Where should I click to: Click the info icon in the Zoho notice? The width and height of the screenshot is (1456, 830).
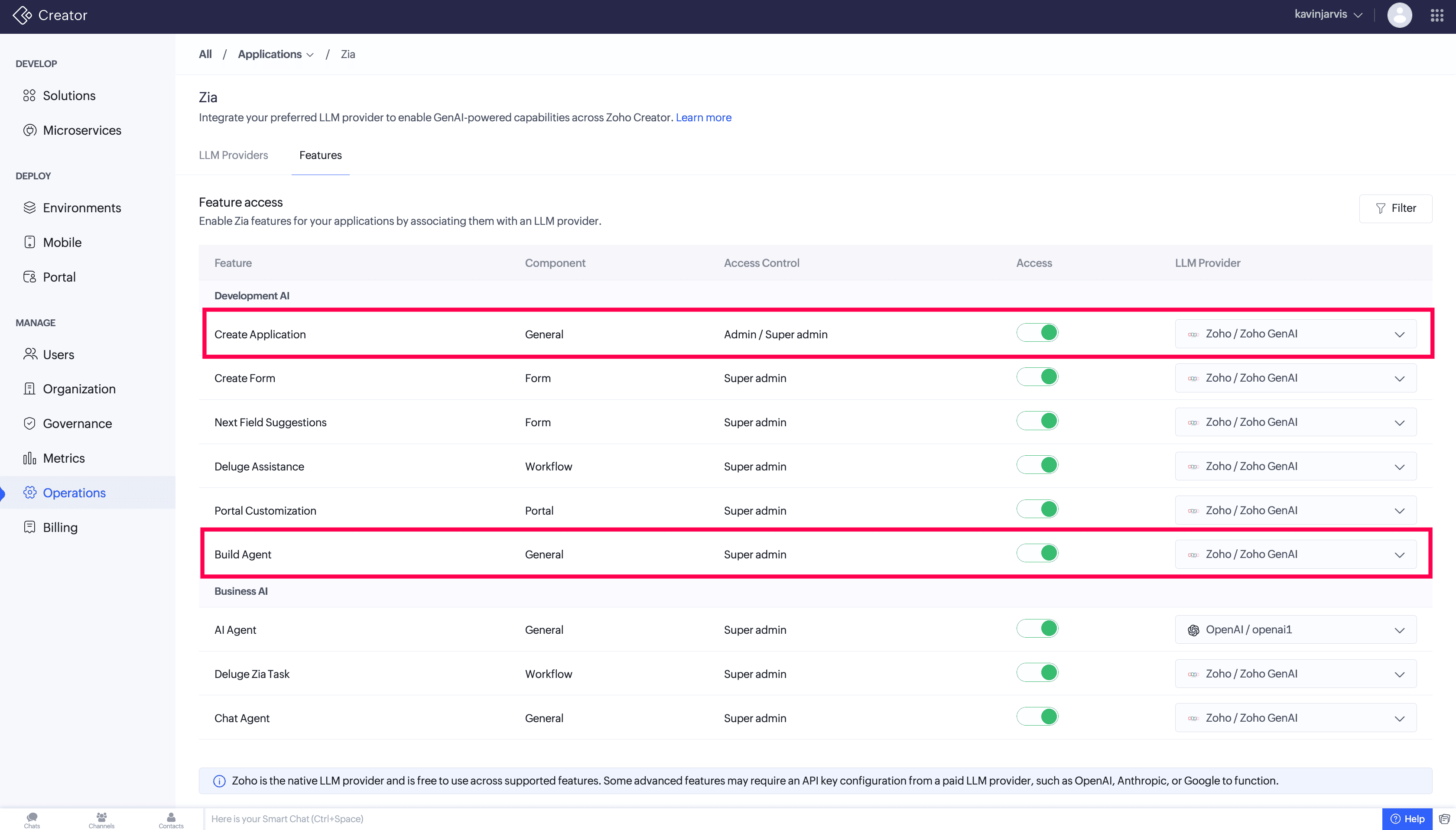[219, 781]
